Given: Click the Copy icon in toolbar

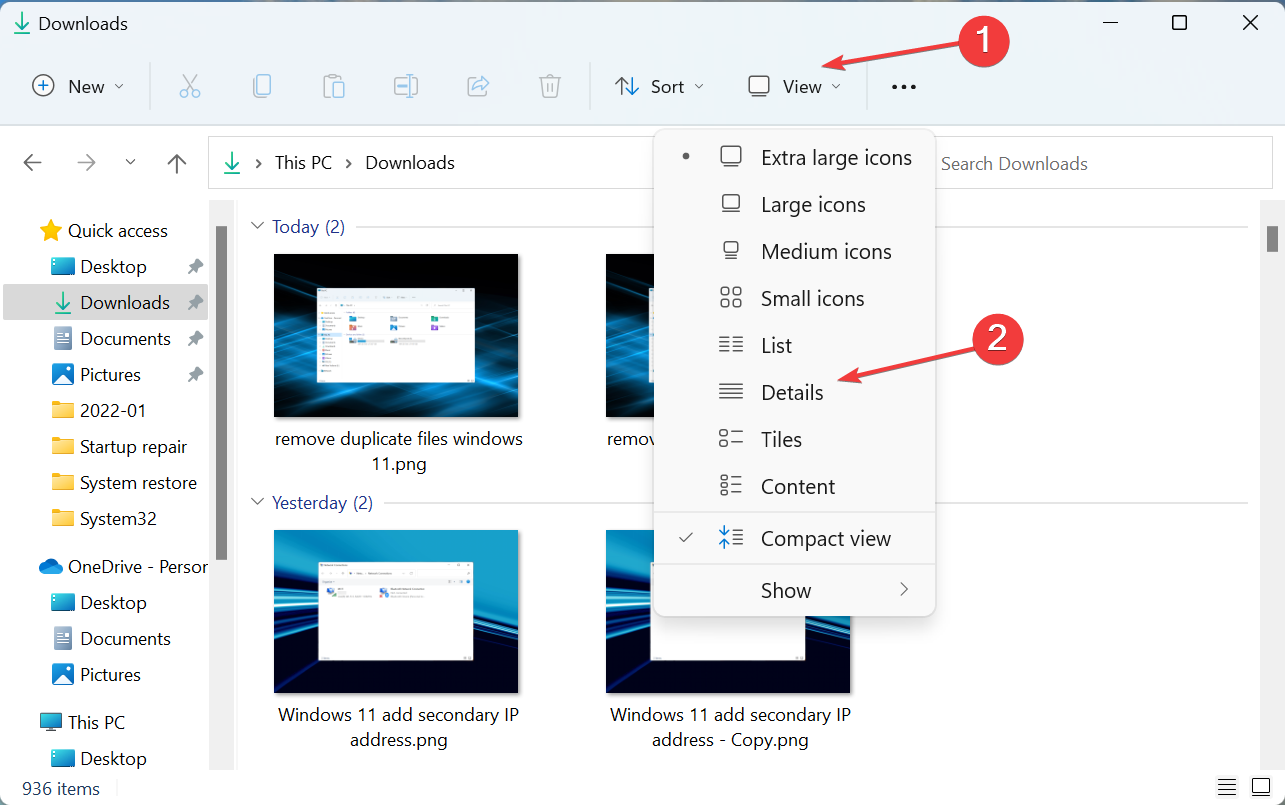Looking at the screenshot, I should 262,86.
